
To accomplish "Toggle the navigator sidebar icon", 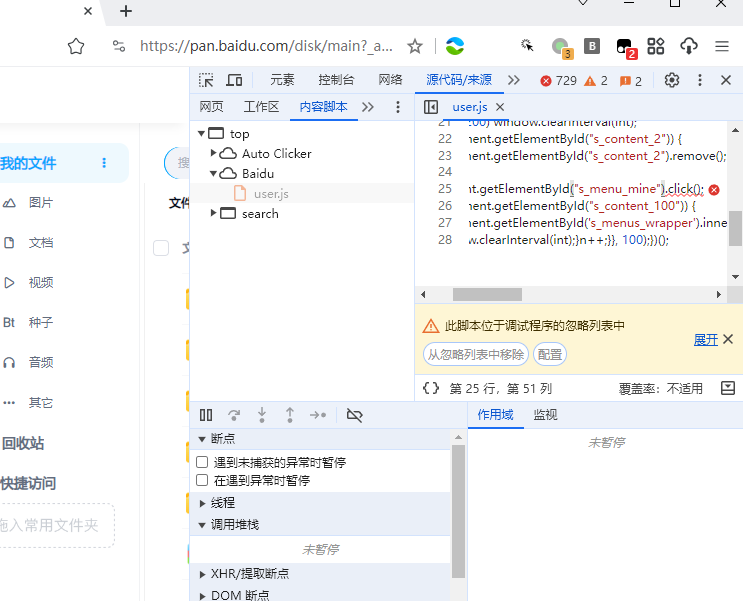I will coord(431,107).
